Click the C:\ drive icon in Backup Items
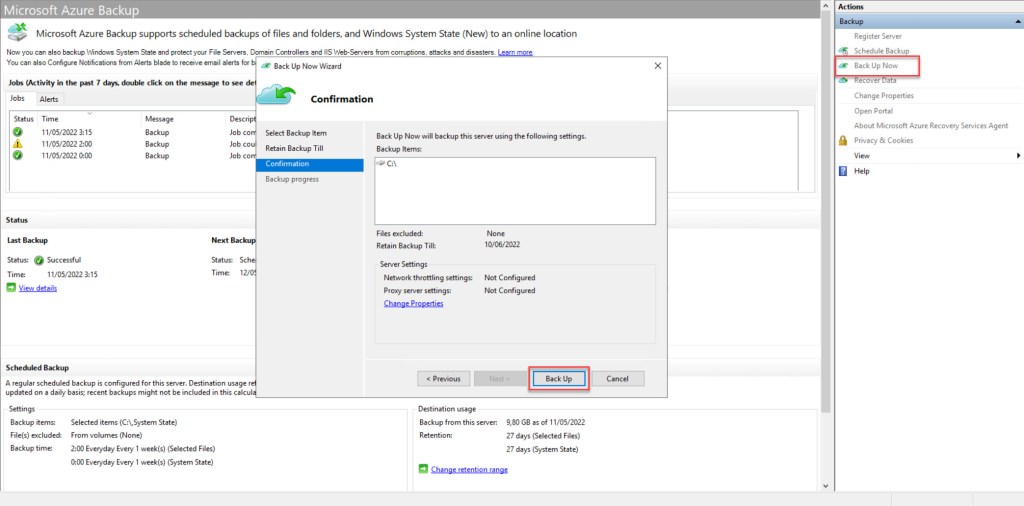Image resolution: width=1024 pixels, height=506 pixels. (381, 163)
